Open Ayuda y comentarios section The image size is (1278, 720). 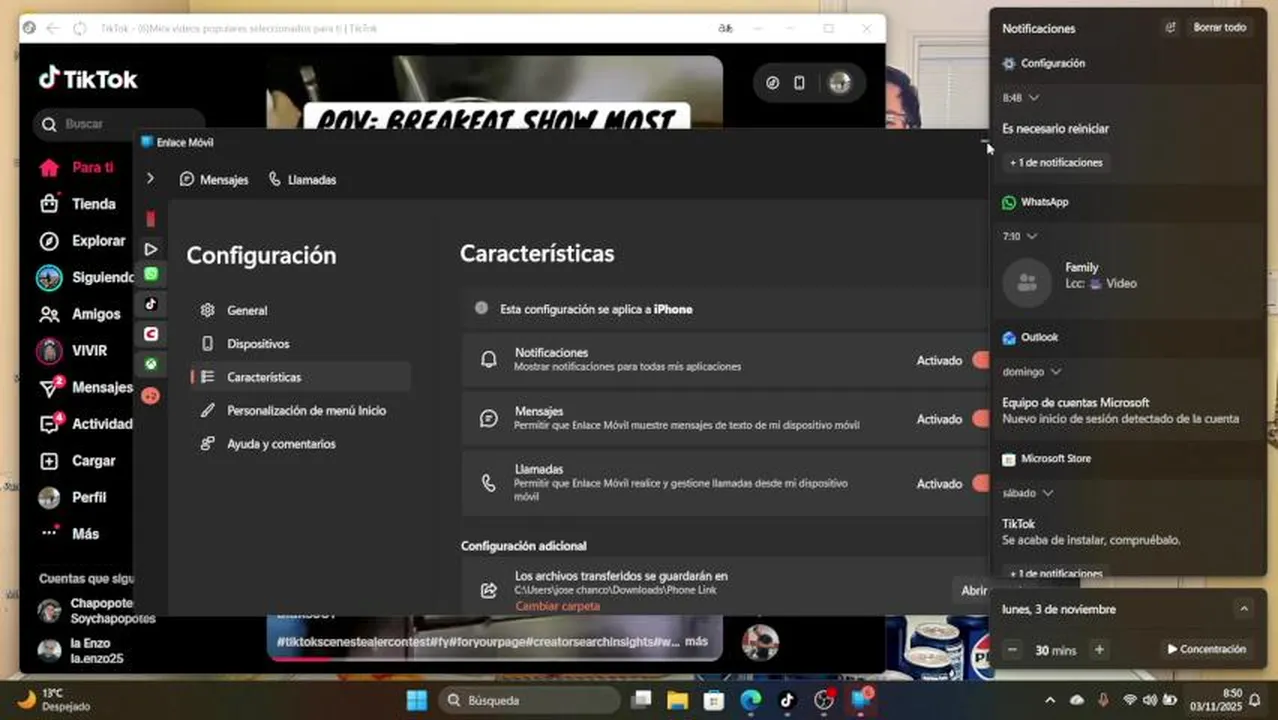click(300, 443)
